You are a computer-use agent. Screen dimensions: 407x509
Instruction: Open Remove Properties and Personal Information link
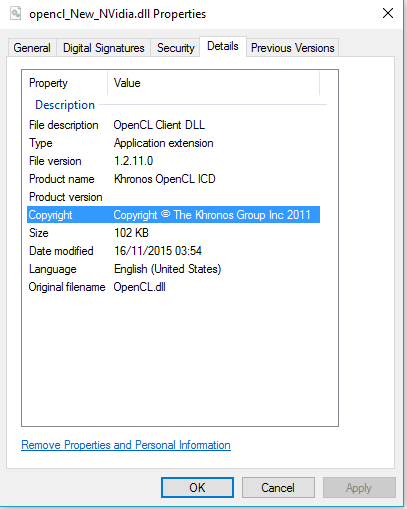click(x=126, y=445)
